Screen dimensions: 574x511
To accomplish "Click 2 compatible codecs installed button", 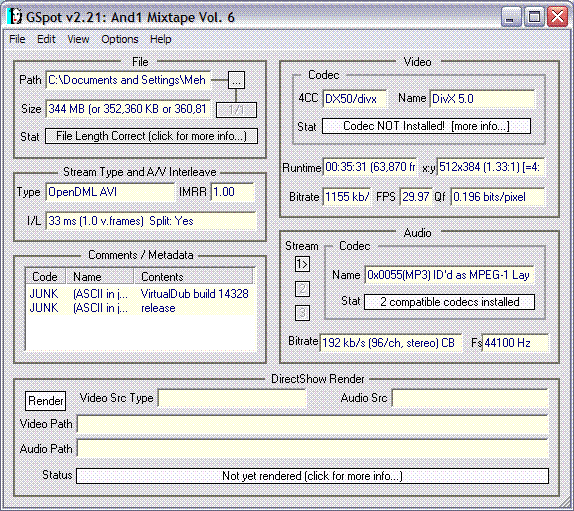I will [x=449, y=302].
